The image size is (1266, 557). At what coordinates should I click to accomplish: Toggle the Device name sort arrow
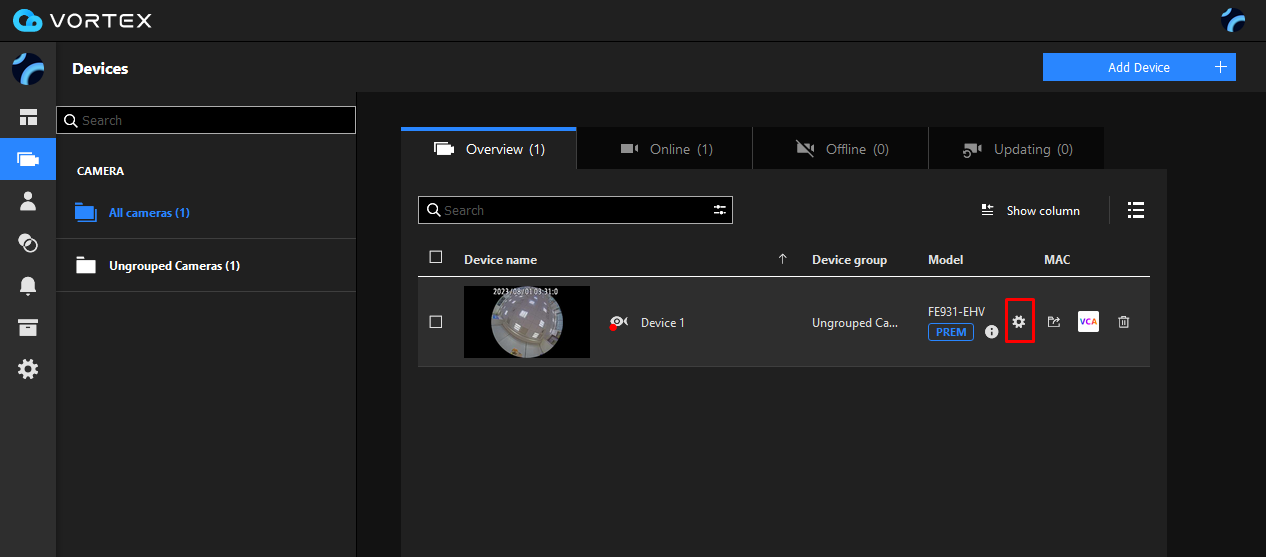tap(783, 259)
